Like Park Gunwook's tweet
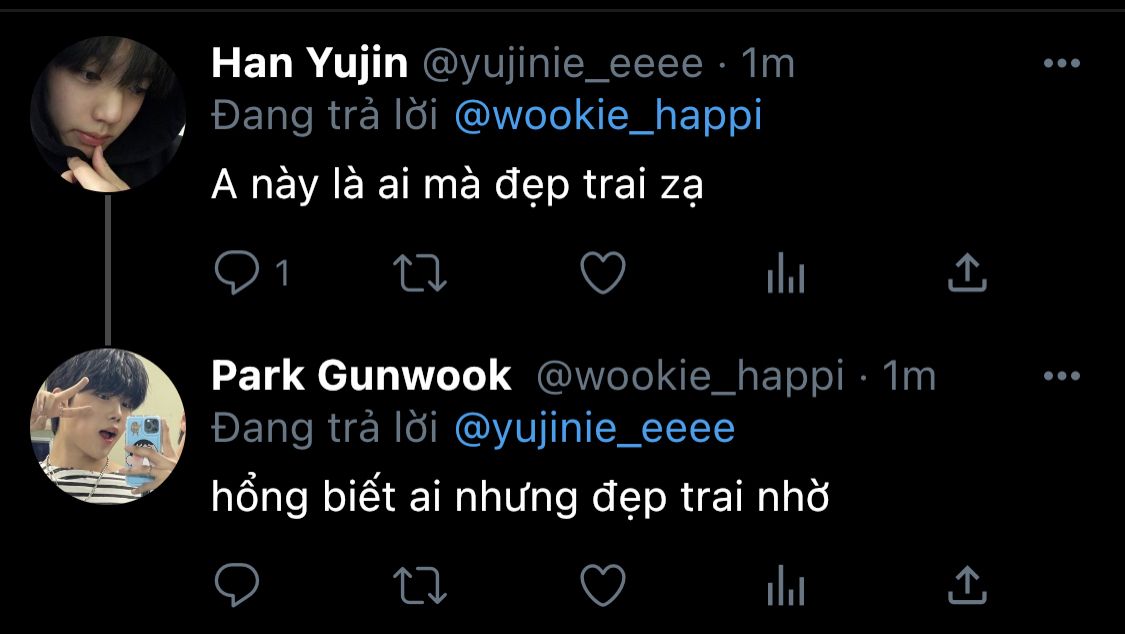 [603, 585]
